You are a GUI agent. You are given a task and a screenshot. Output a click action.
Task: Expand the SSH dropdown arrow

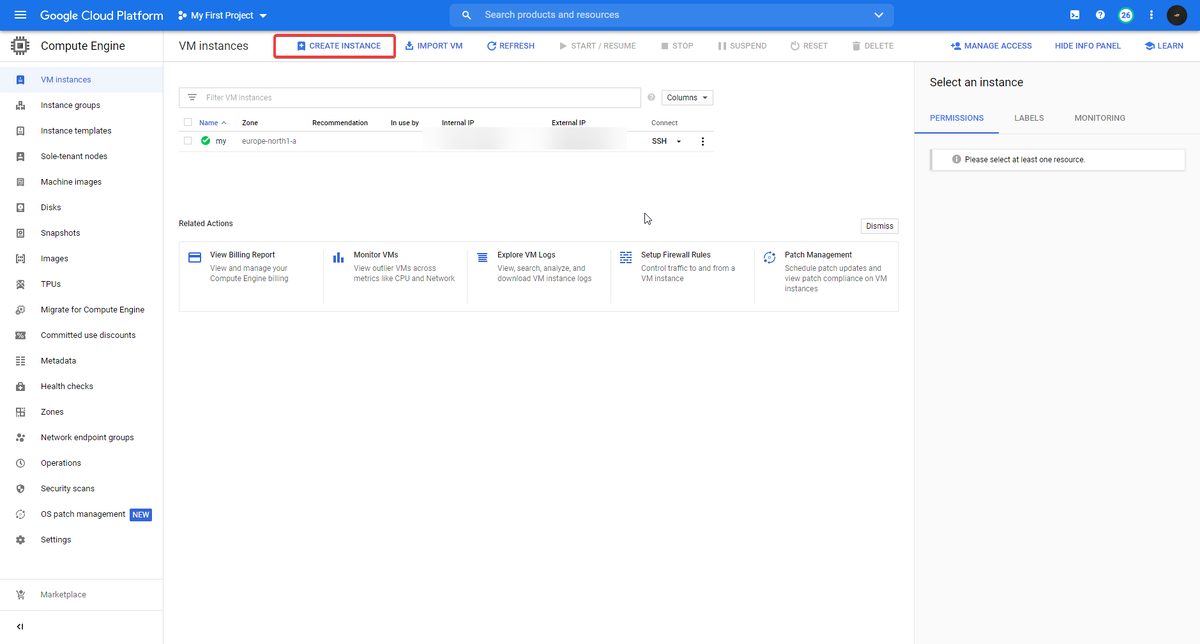(679, 141)
